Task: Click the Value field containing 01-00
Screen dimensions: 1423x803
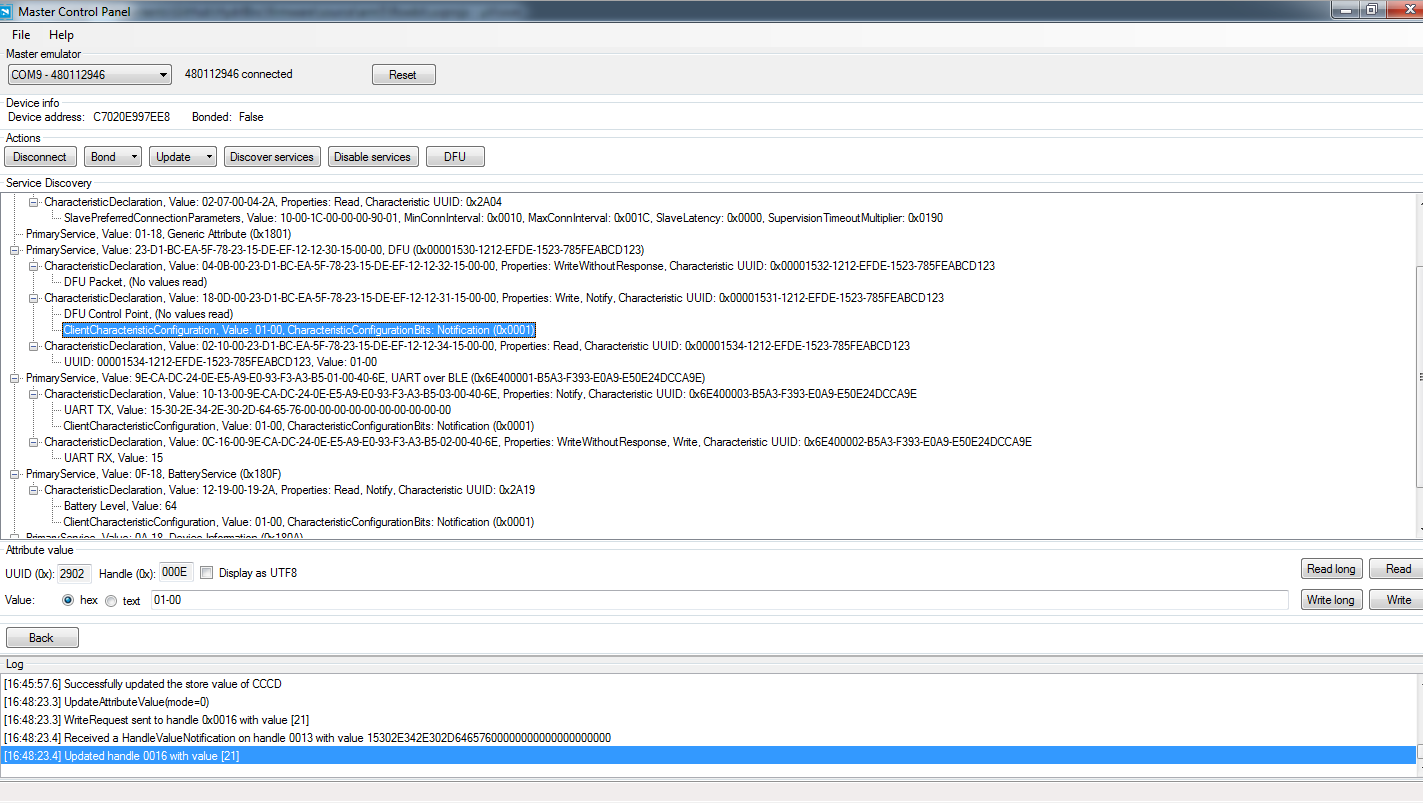Action: point(719,600)
